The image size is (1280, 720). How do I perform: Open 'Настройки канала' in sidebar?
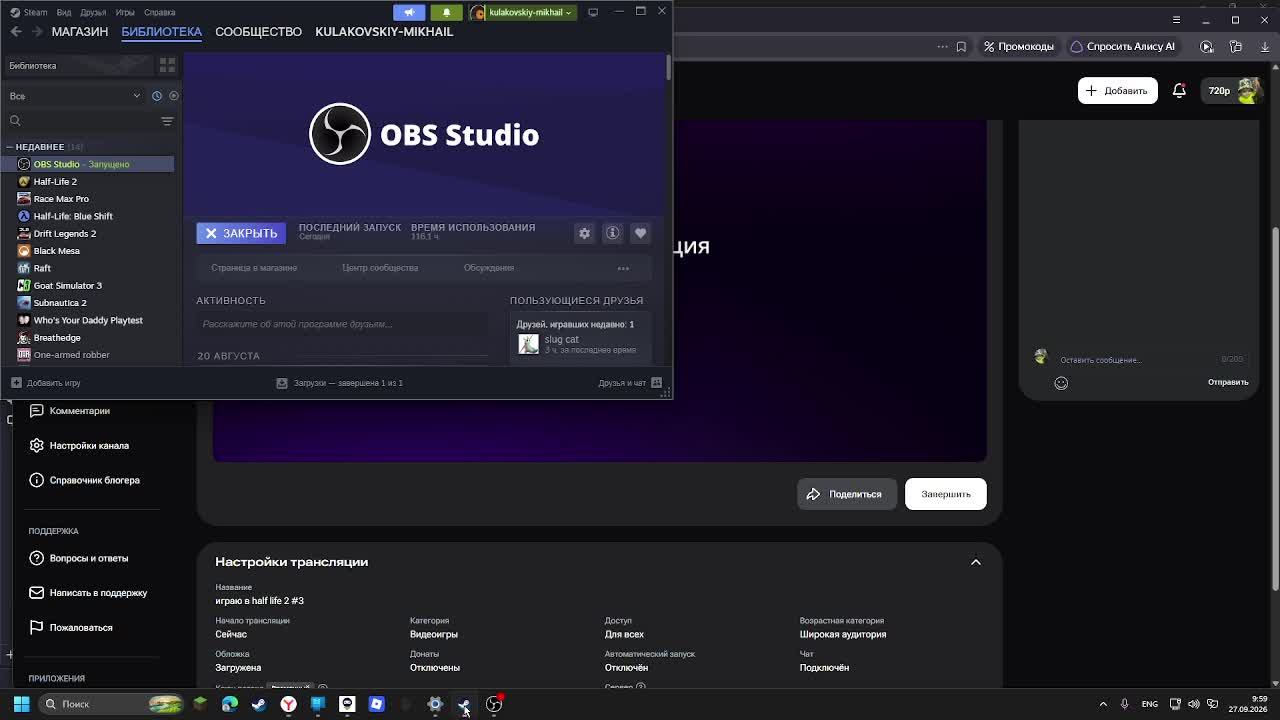click(88, 445)
